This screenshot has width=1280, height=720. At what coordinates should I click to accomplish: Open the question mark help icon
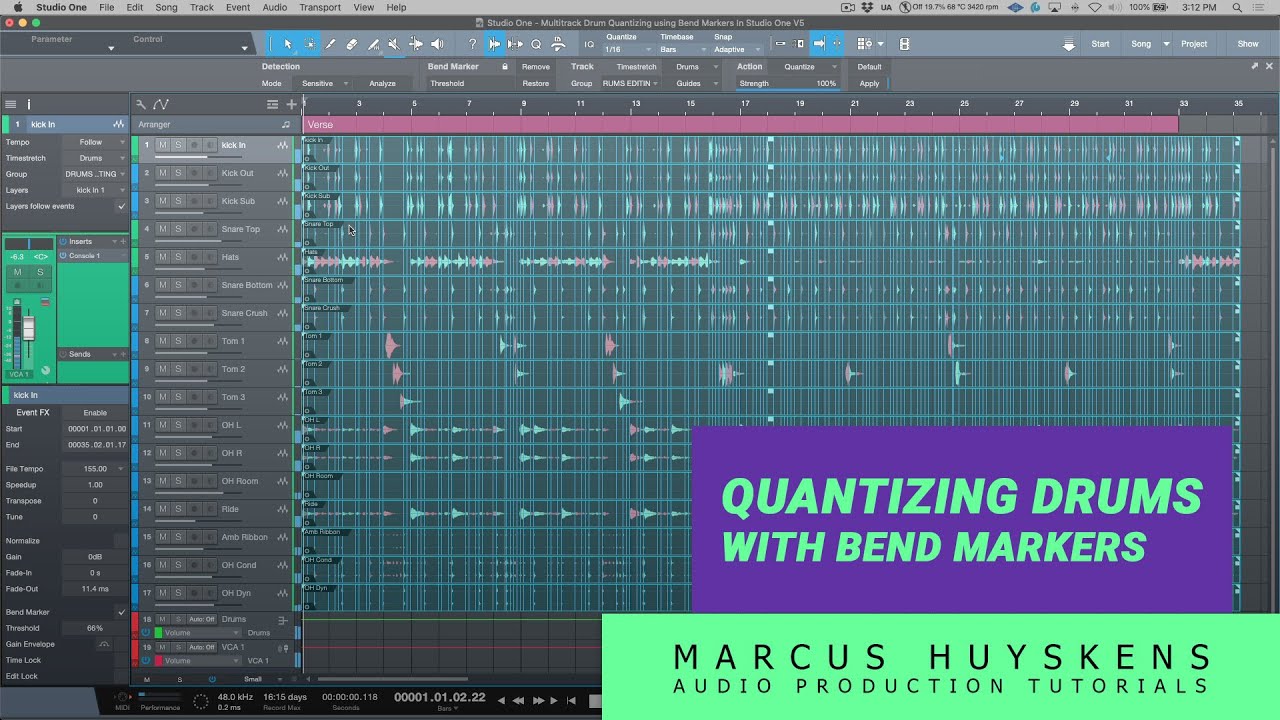click(x=472, y=44)
